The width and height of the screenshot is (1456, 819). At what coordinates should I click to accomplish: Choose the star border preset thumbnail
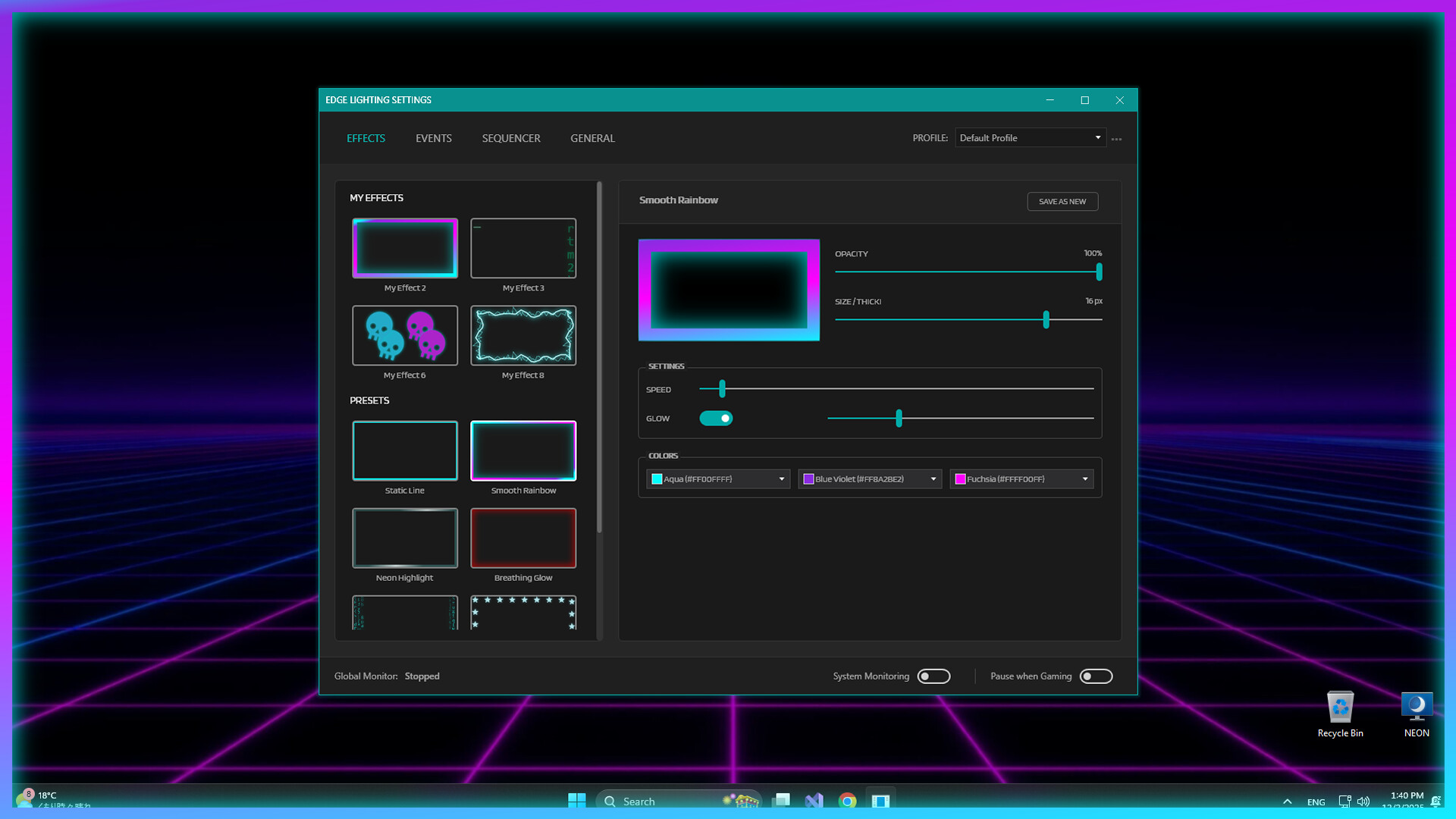(x=523, y=613)
